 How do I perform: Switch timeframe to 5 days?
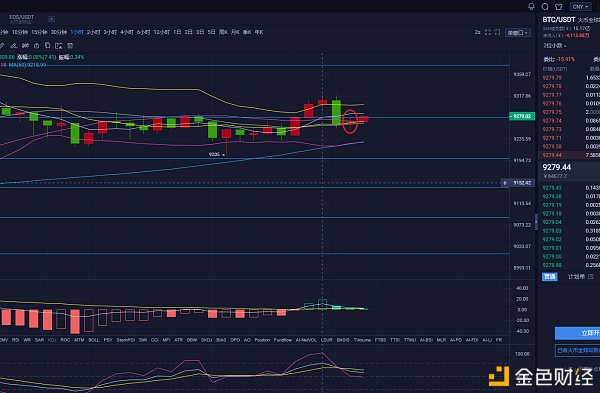(212, 32)
